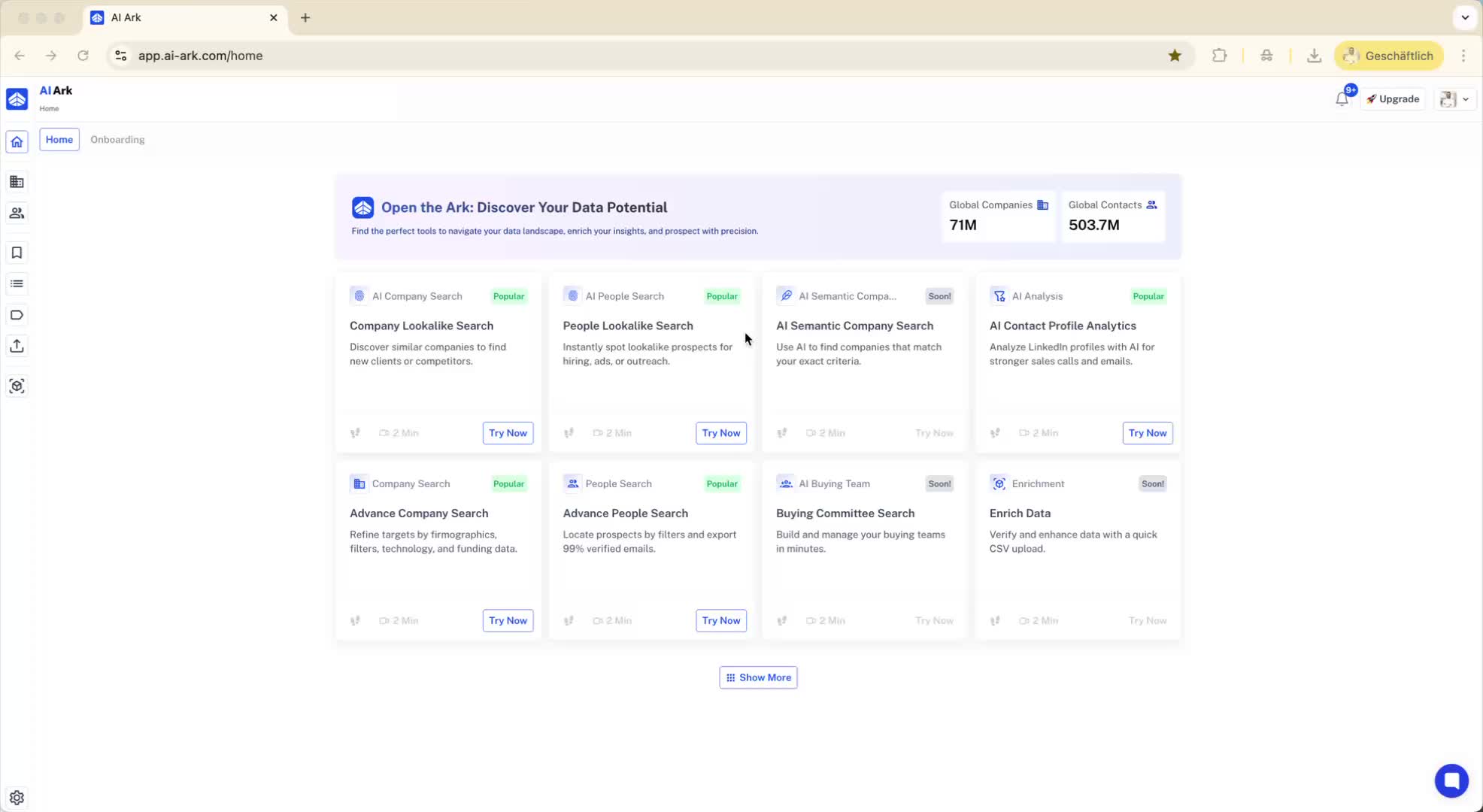Screen dimensions: 1483x812
Task: Open Chrome three-dot menu
Action: coord(1463,56)
